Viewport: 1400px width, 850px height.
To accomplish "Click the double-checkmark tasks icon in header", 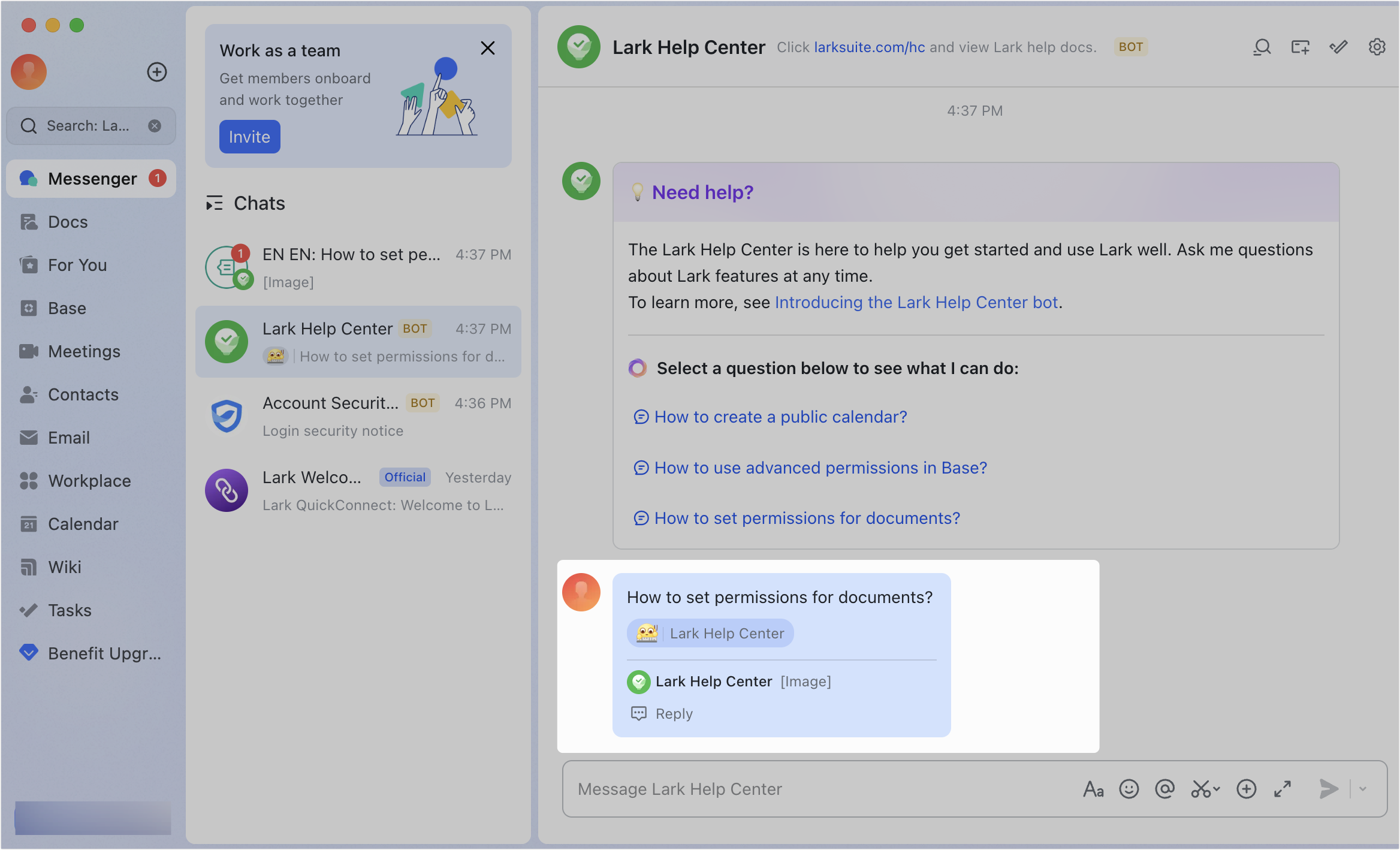I will [x=1338, y=47].
